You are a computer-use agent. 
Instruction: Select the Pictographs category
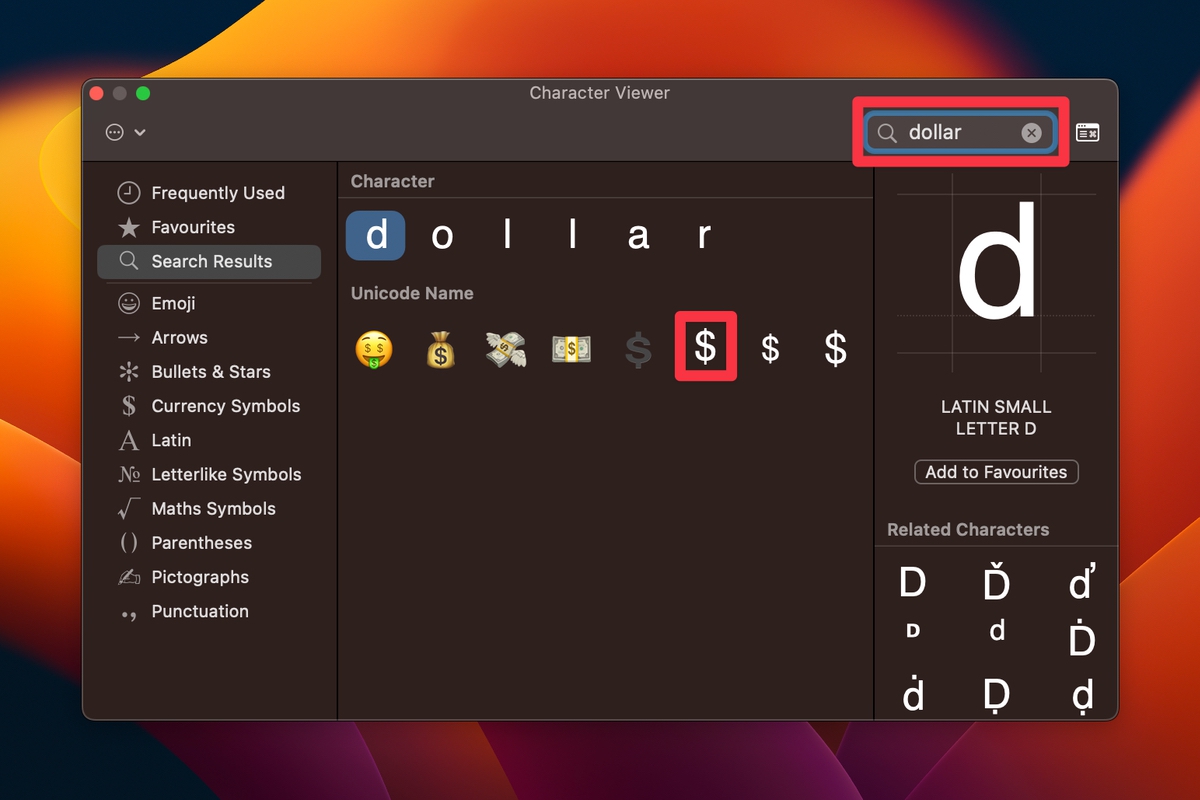200,577
